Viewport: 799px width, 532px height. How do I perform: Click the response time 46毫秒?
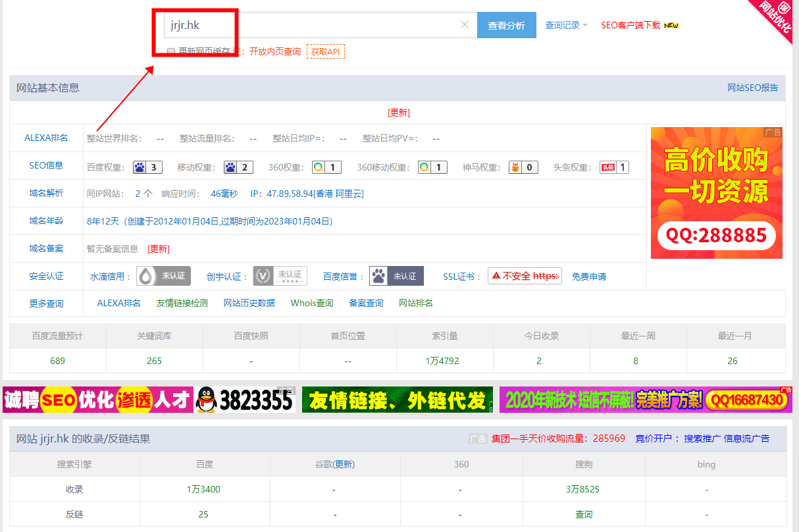pyautogui.click(x=224, y=194)
